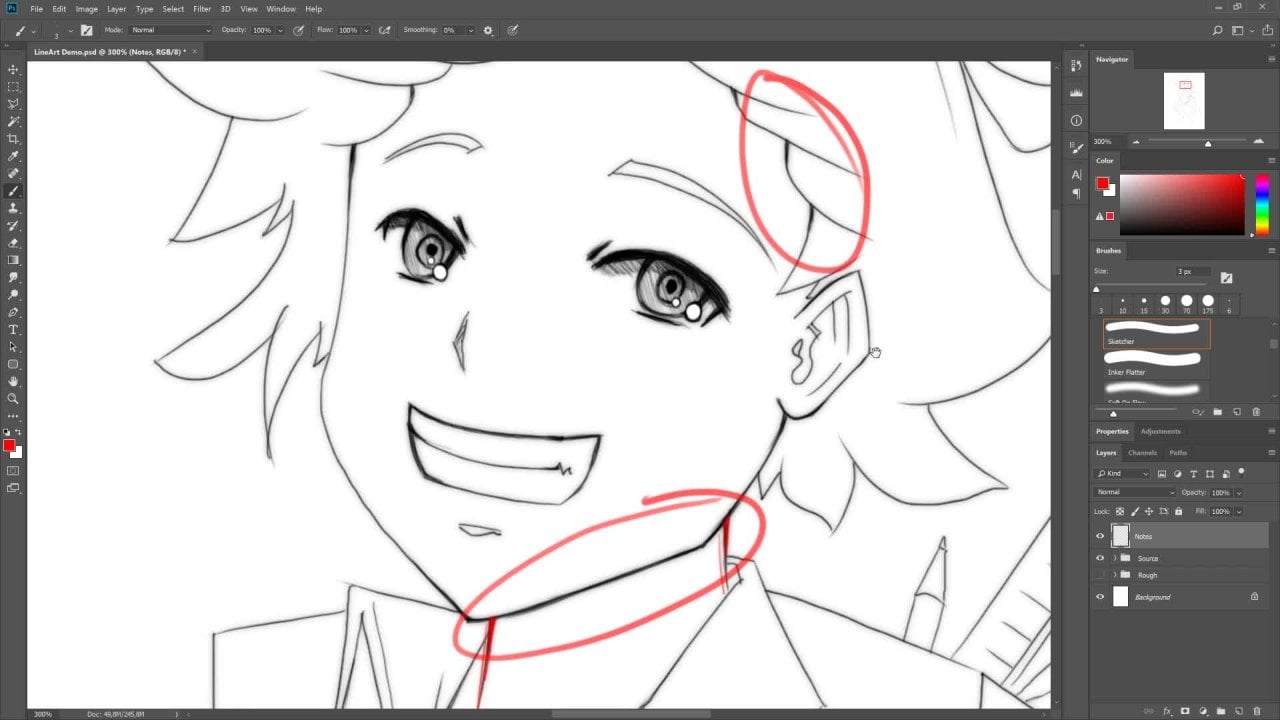Show the Rough layer group

coord(1100,575)
